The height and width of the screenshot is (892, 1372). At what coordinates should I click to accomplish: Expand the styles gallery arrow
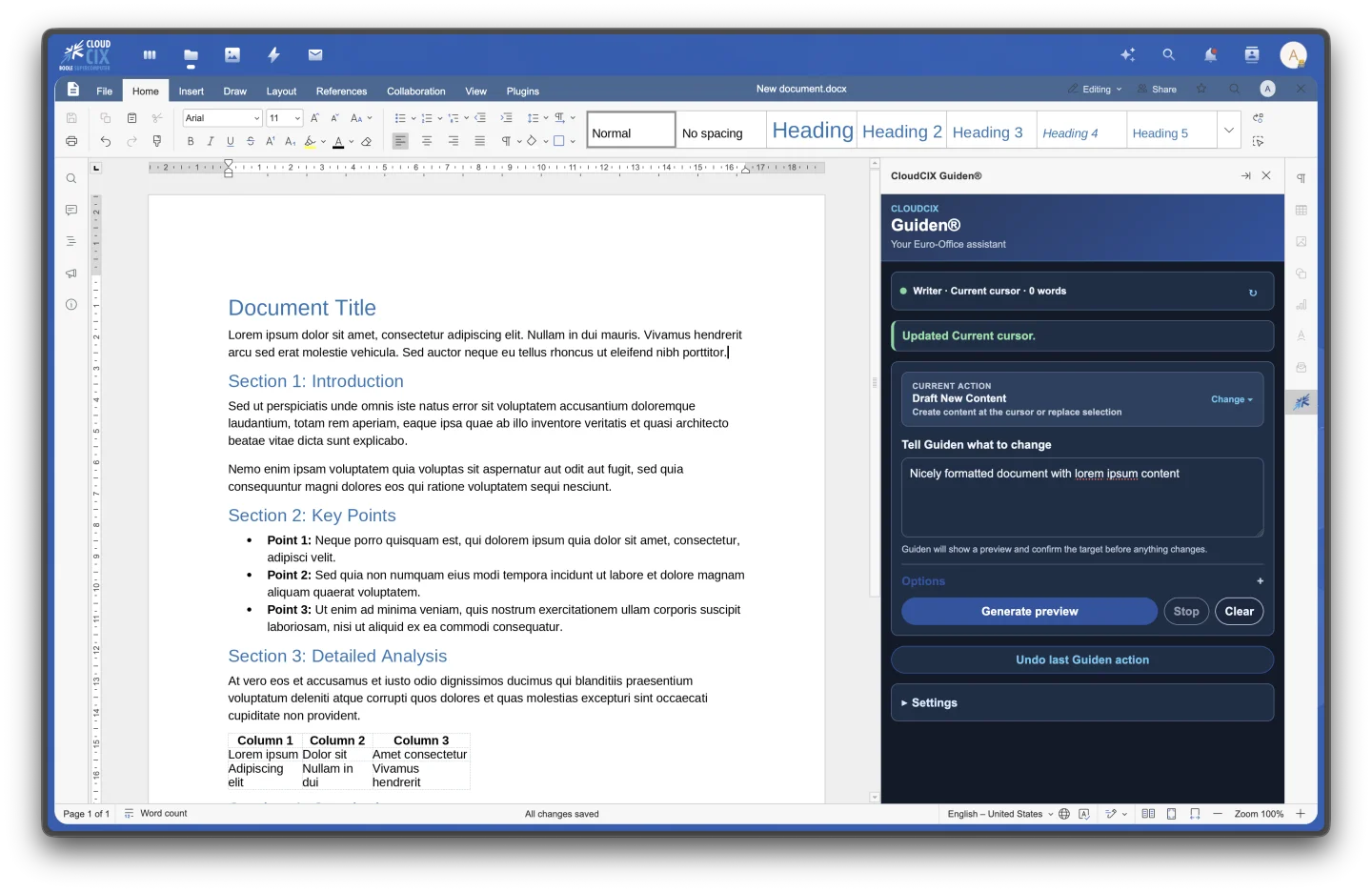click(1229, 130)
